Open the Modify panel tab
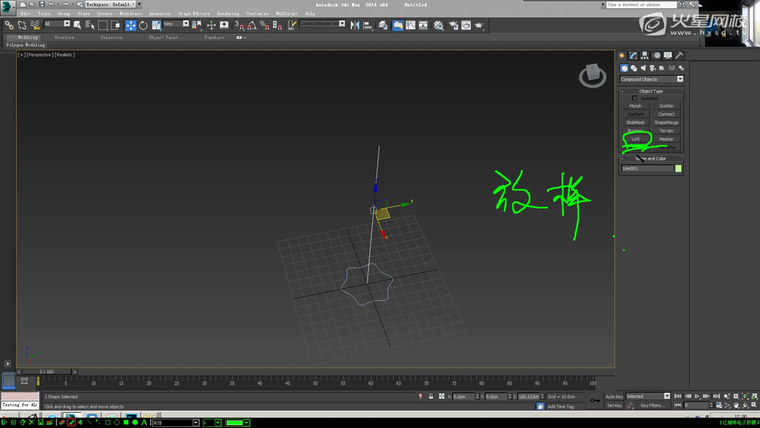Image resolution: width=760 pixels, height=428 pixels. [x=632, y=56]
